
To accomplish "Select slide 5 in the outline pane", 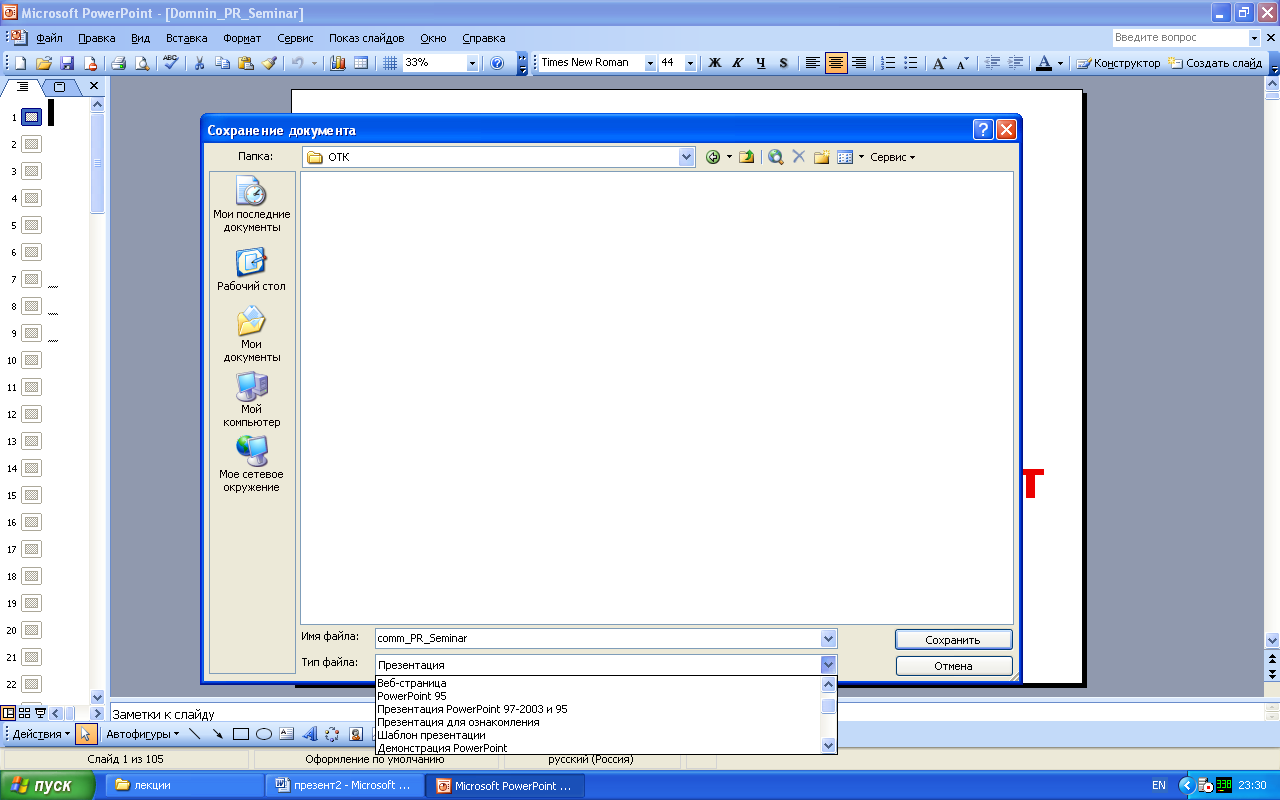I will tap(31, 226).
